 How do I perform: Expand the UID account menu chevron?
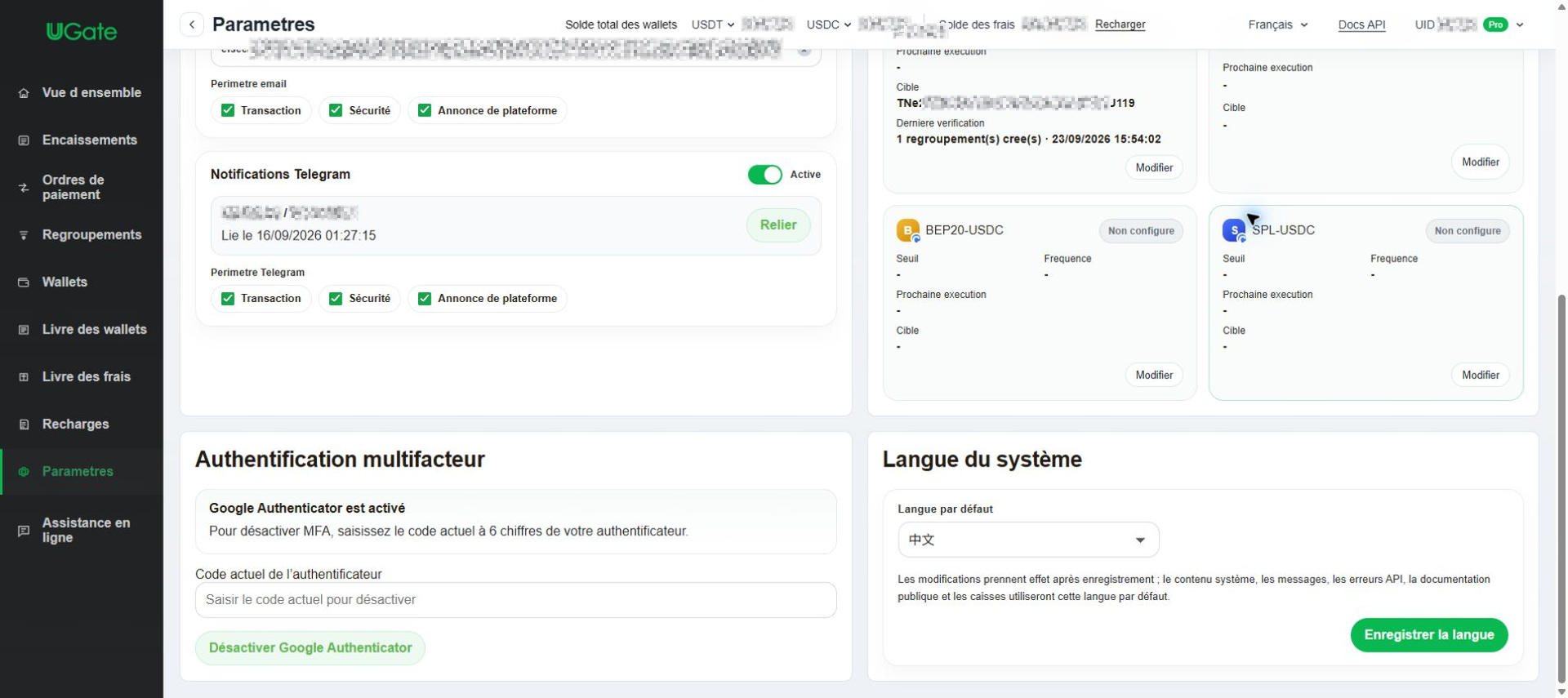pos(1520,24)
